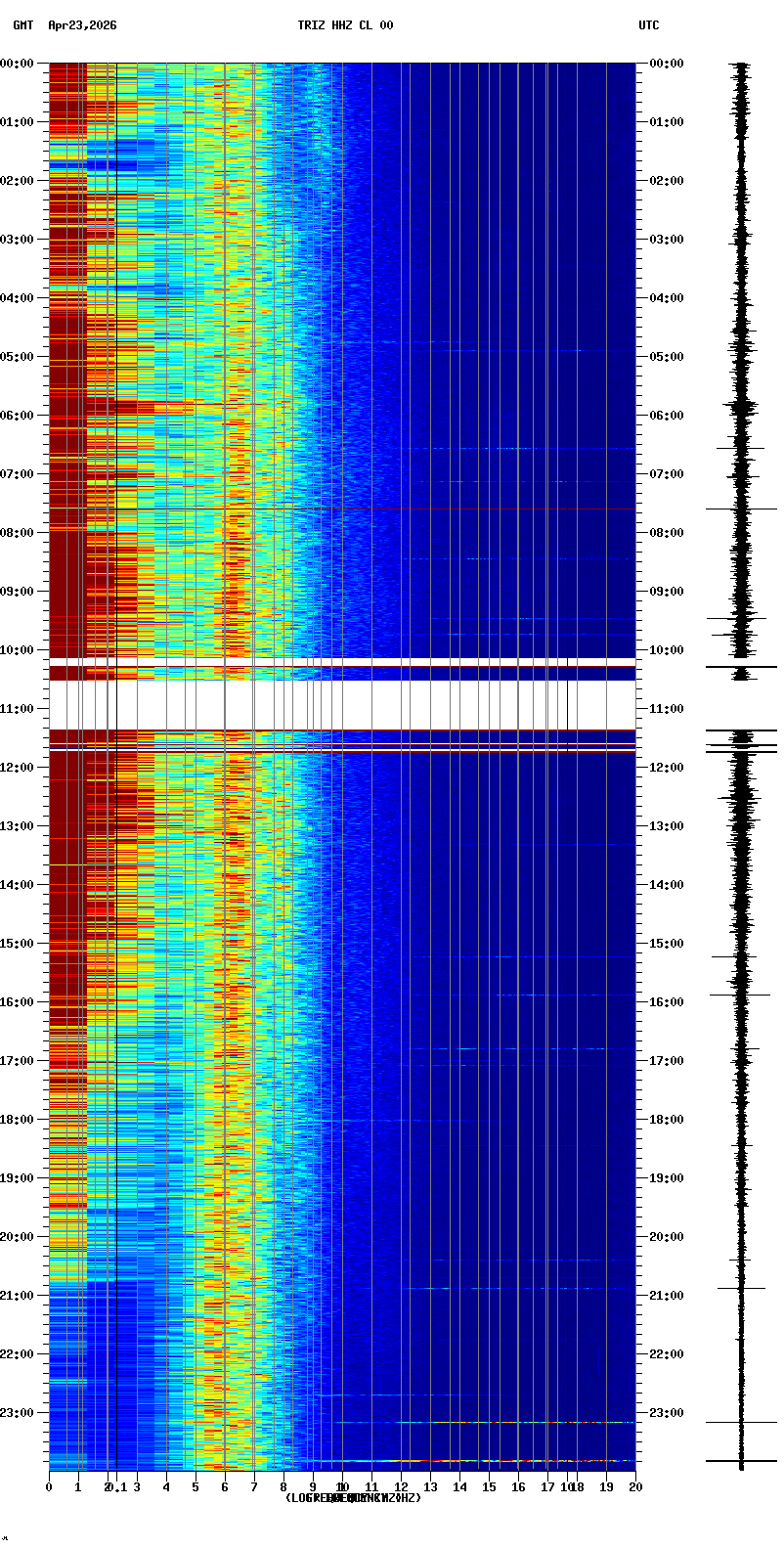Screen dimensions: 784x1549
Task: Select the 23:00 marker on right time axis
Action: point(667,1413)
